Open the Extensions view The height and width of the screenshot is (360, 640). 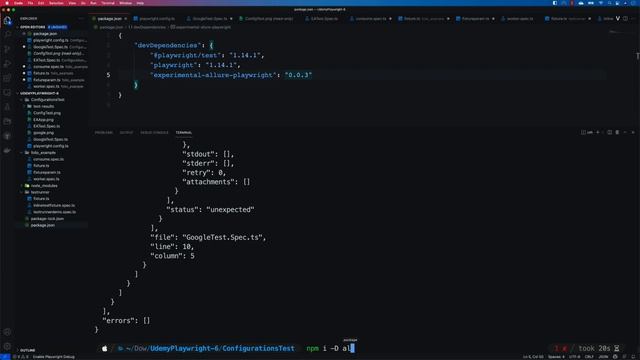tap(7, 78)
